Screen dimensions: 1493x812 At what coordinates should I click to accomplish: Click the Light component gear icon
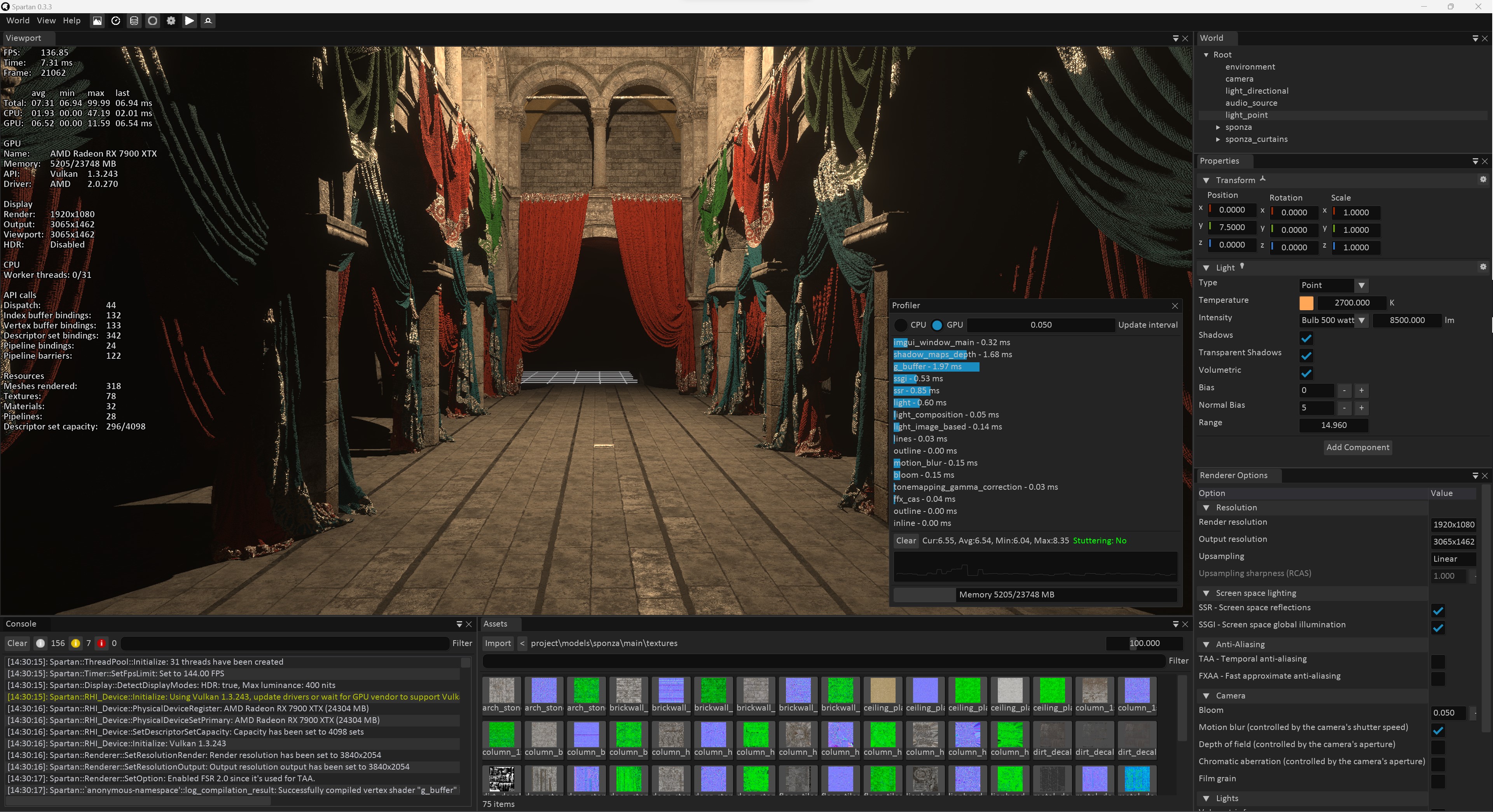(x=1483, y=267)
